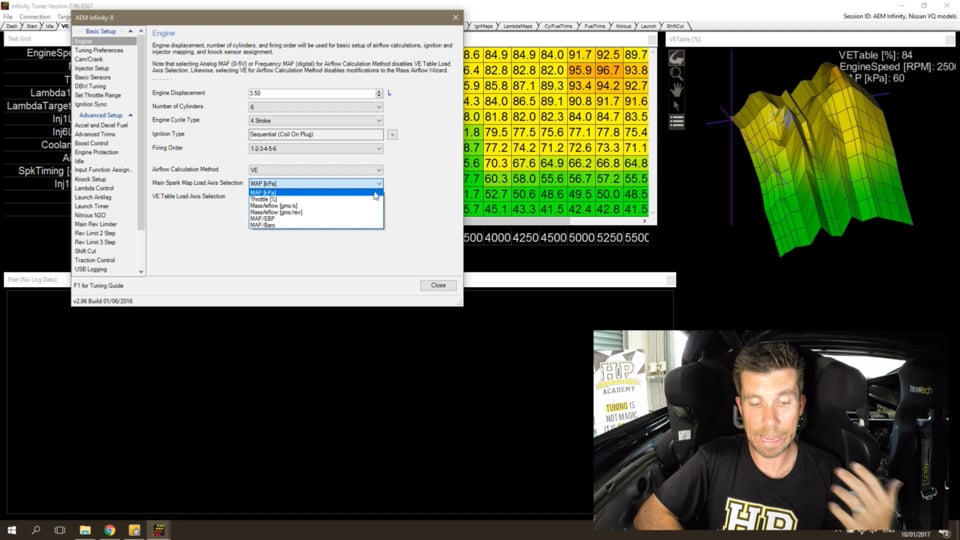Image resolution: width=960 pixels, height=540 pixels.
Task: Open the Windows Start menu
Action: point(12,530)
